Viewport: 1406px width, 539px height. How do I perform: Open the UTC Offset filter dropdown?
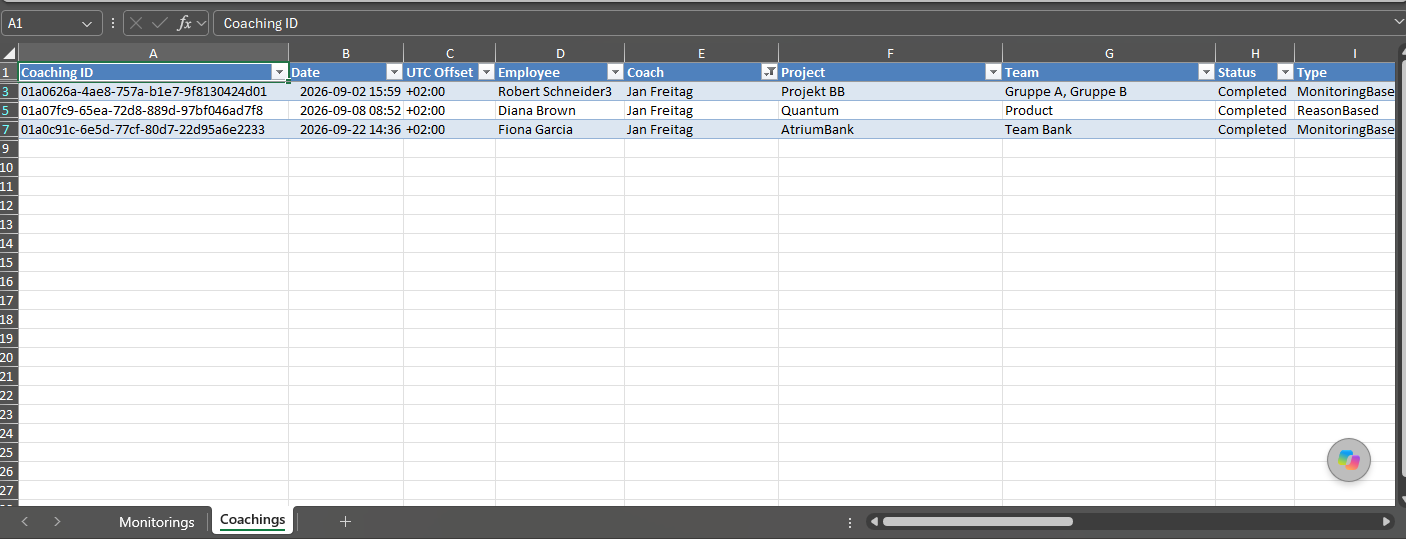tap(486, 72)
